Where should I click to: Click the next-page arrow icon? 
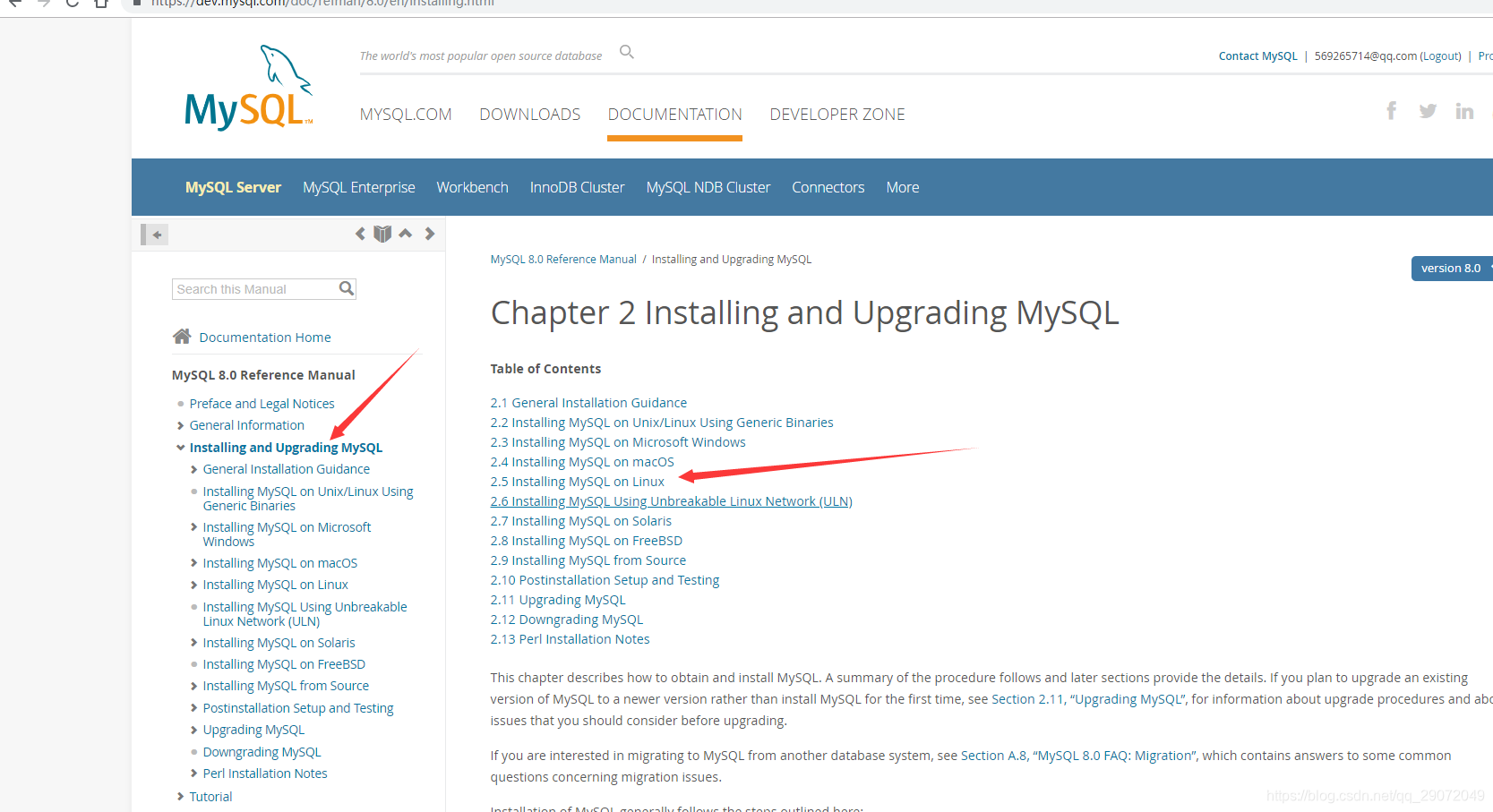click(429, 233)
